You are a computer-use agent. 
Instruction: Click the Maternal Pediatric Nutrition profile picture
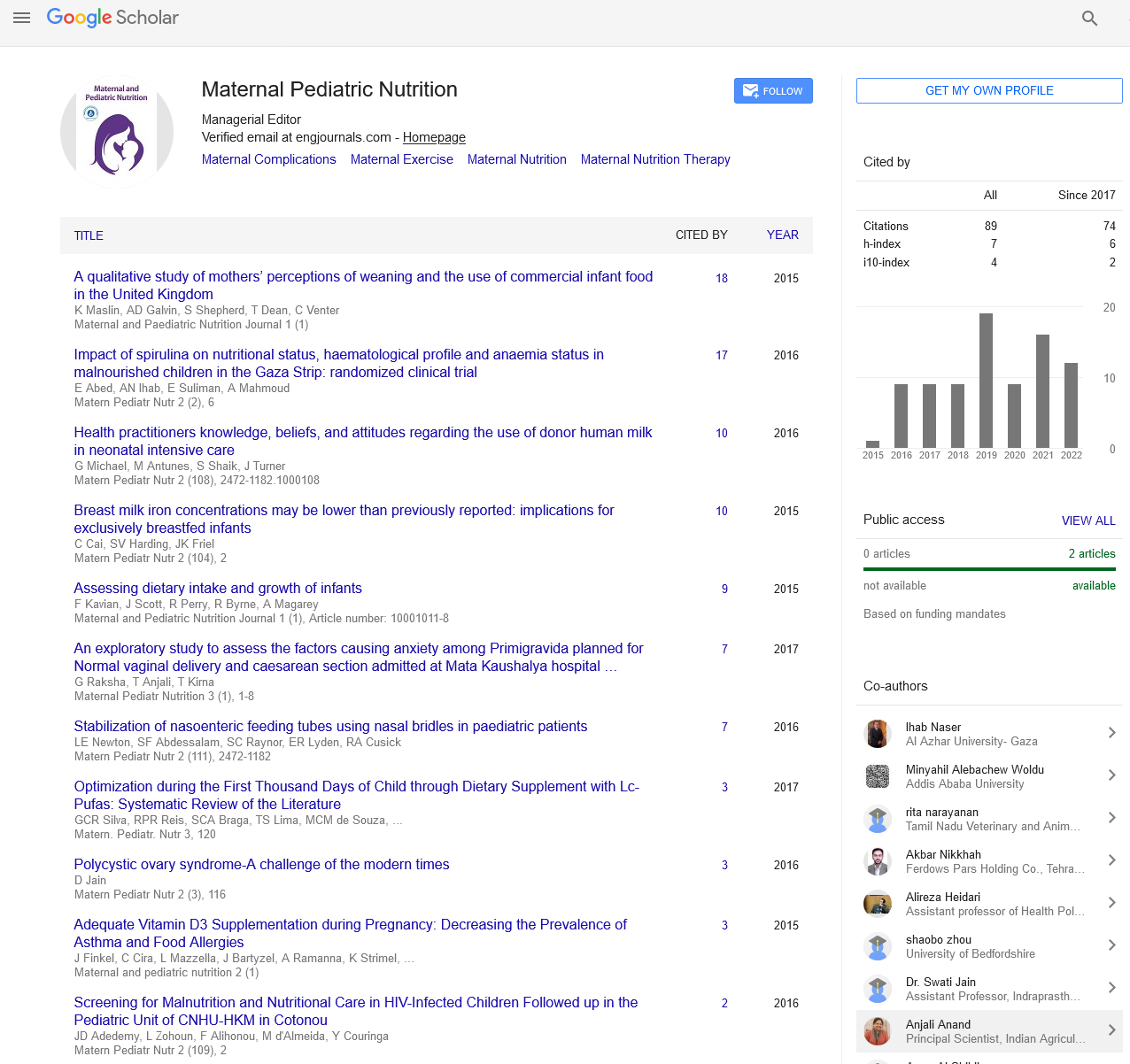117,133
